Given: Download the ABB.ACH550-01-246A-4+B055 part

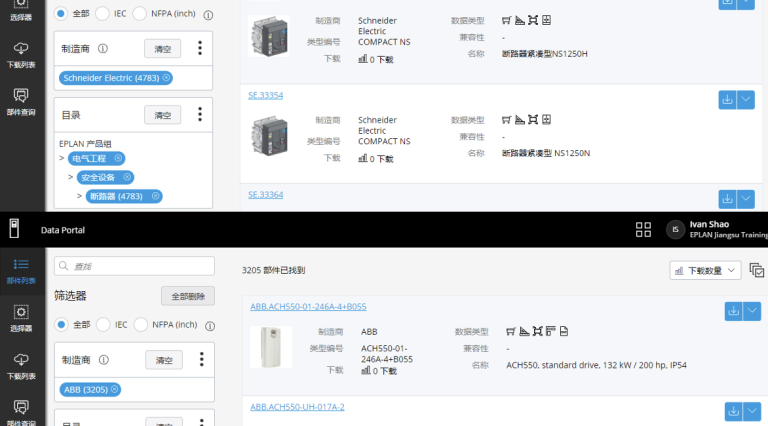Looking at the screenshot, I should [x=733, y=311].
